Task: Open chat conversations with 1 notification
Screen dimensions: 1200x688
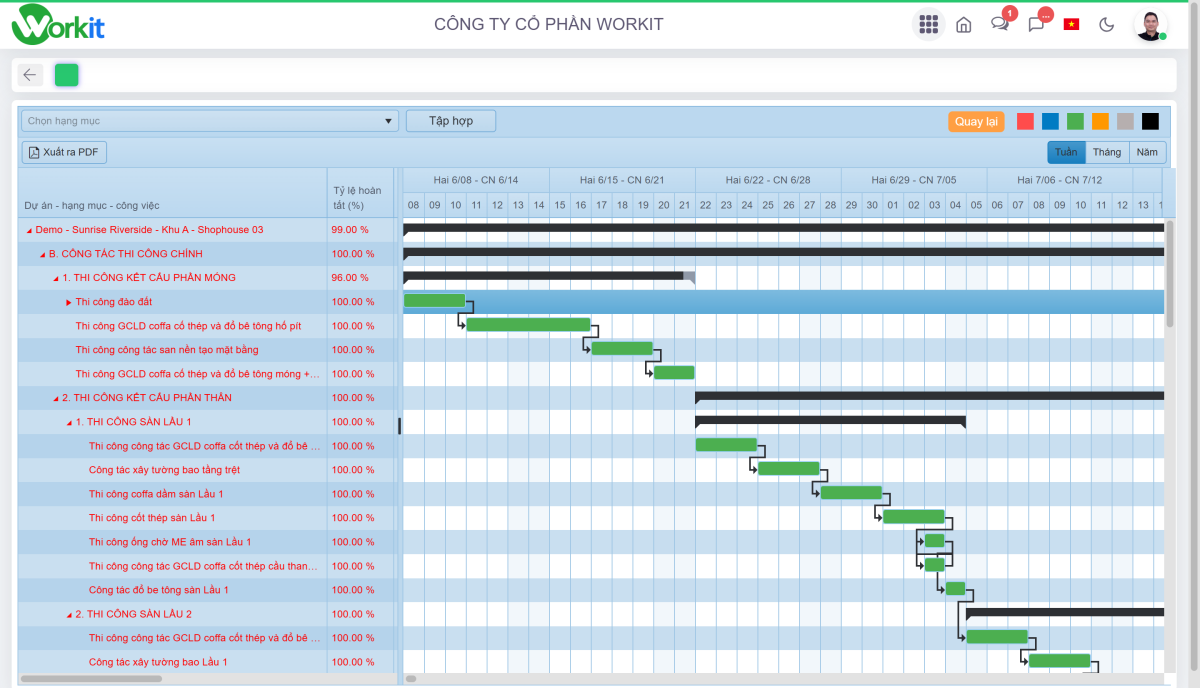Action: click(x=999, y=25)
